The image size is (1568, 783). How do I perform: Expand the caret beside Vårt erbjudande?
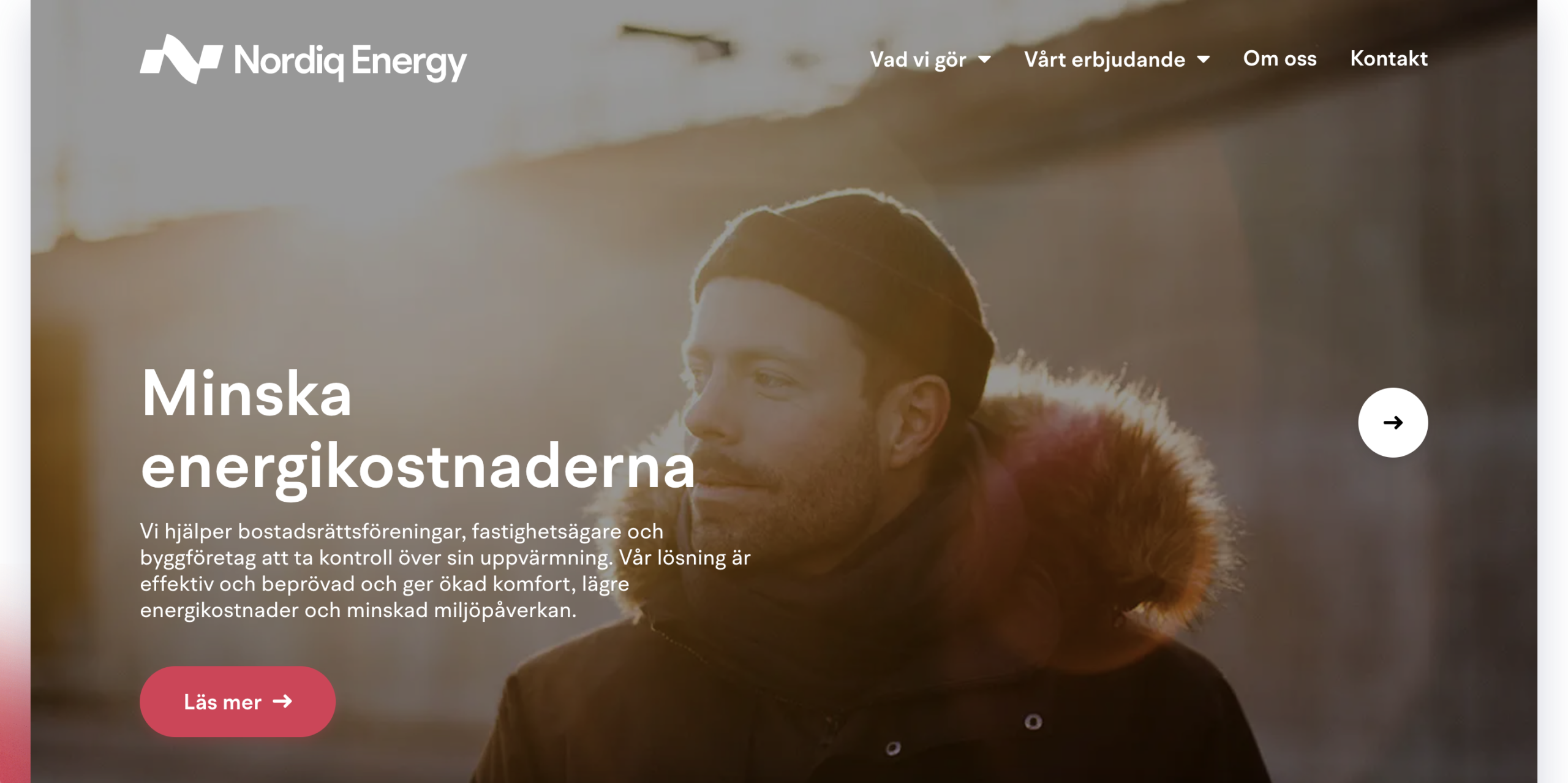(1203, 59)
